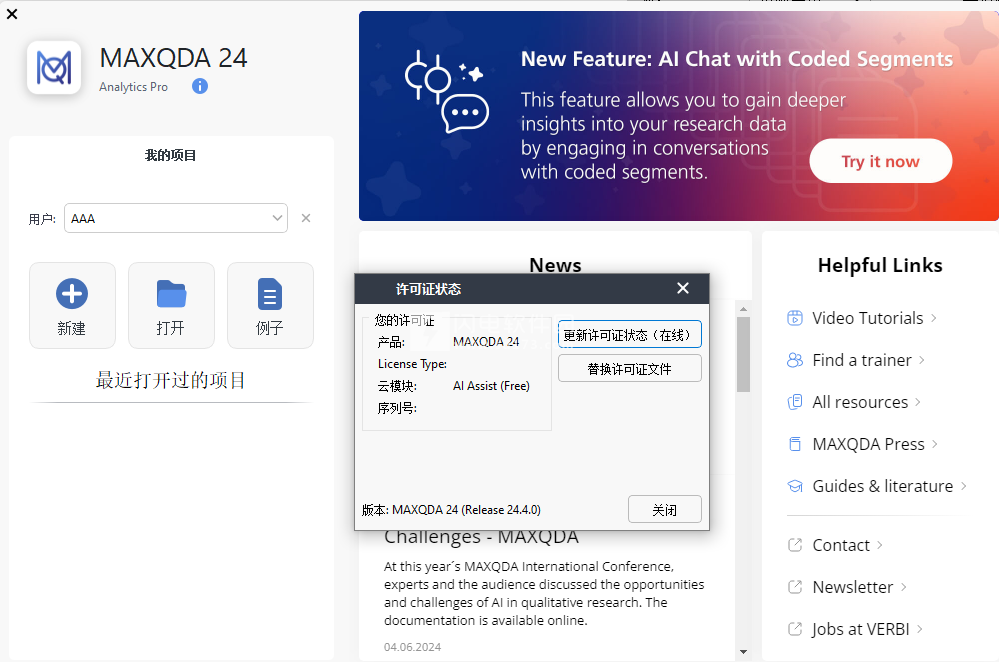Click the 产品 value MAXQDA 24 in the dialog
Viewport: 999px width, 662px height.
click(485, 342)
